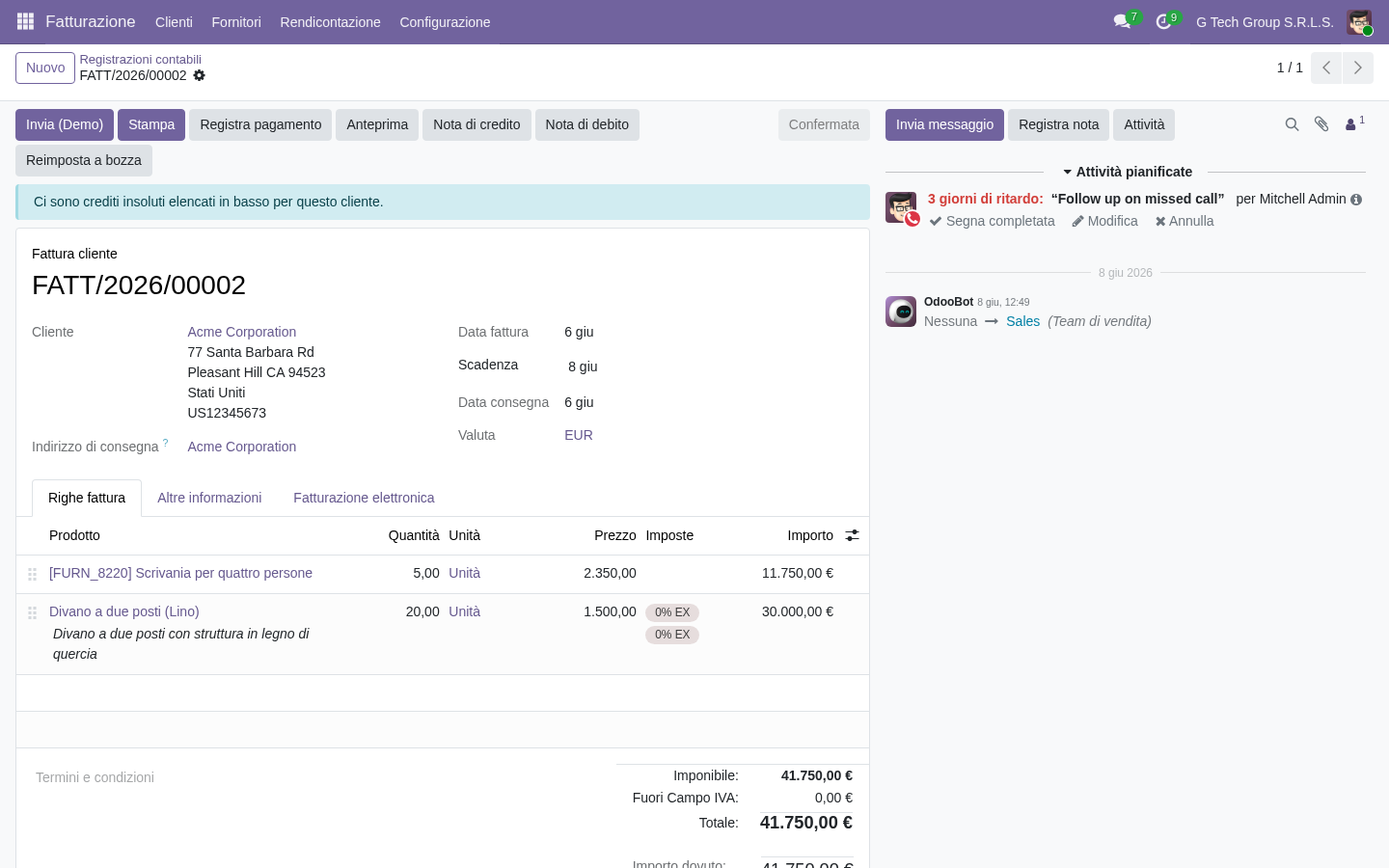The height and width of the screenshot is (868, 1389).
Task: Open the Fornitori menu
Action: pyautogui.click(x=236, y=22)
